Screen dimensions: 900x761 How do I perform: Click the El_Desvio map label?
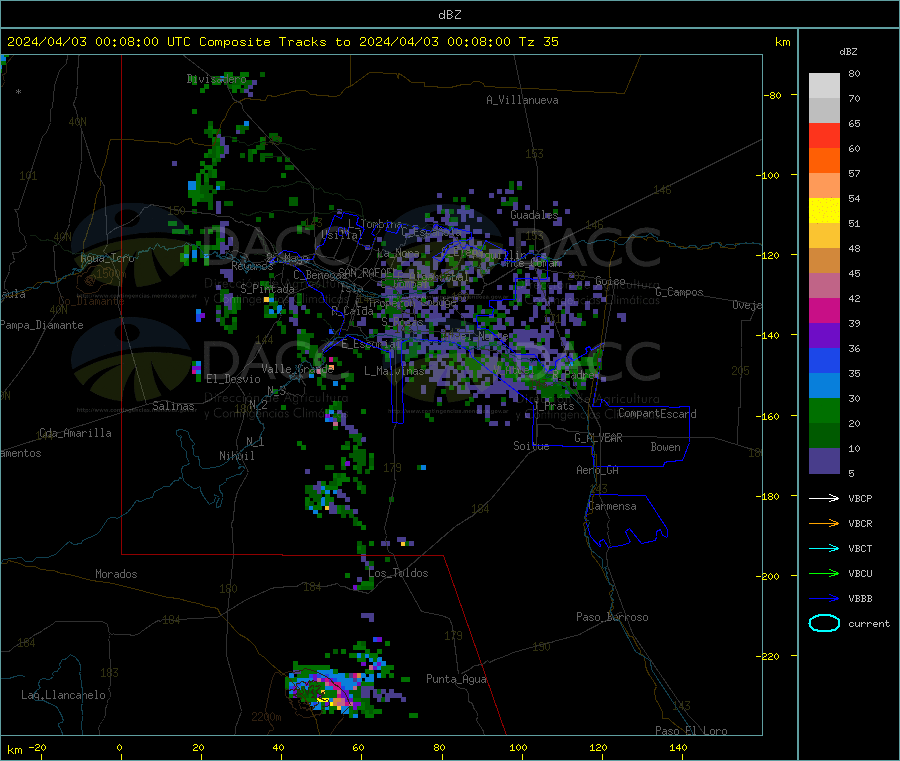pos(234,379)
